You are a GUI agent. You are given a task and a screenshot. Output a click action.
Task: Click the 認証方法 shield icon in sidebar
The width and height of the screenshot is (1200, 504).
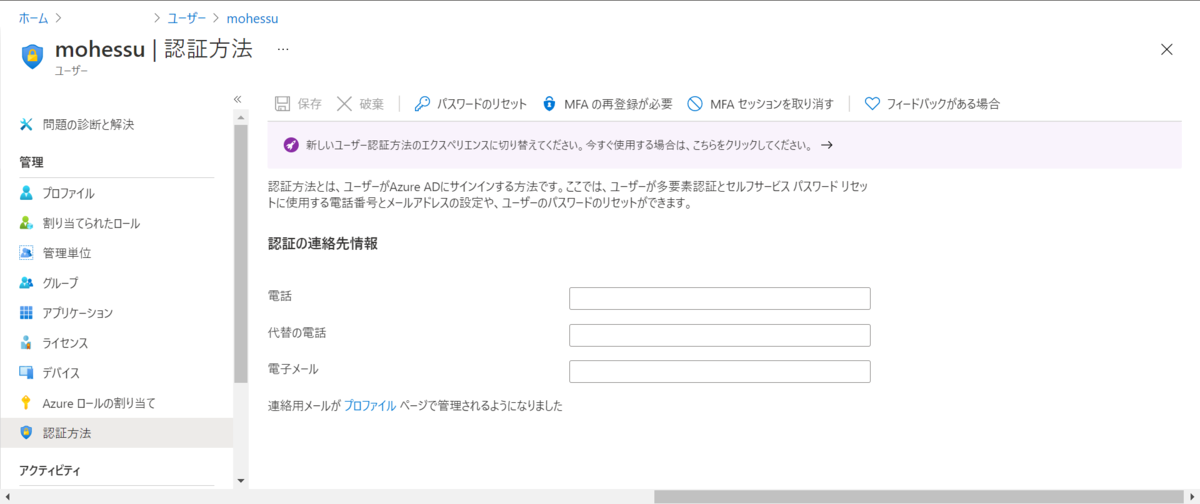tap(27, 433)
